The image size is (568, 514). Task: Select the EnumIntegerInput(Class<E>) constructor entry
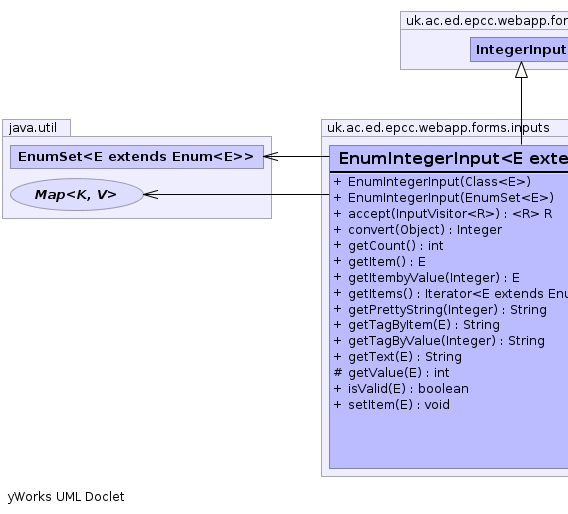(x=432, y=181)
